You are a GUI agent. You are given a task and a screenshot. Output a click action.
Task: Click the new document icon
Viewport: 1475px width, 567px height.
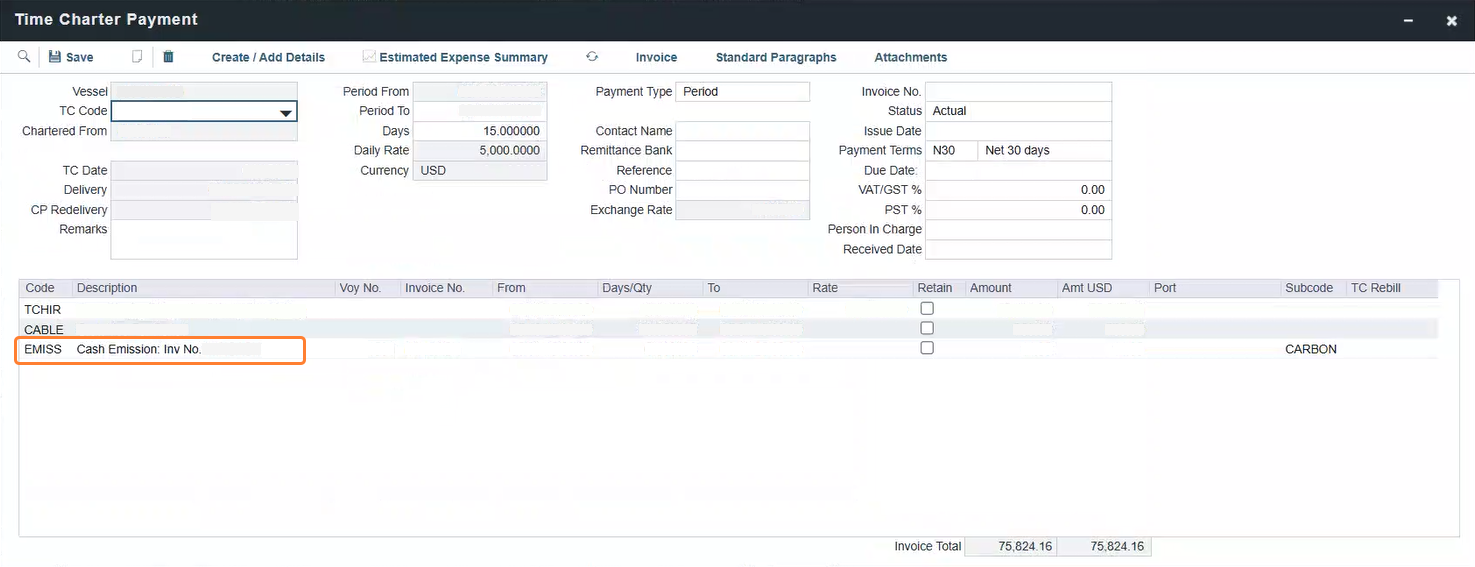click(138, 57)
